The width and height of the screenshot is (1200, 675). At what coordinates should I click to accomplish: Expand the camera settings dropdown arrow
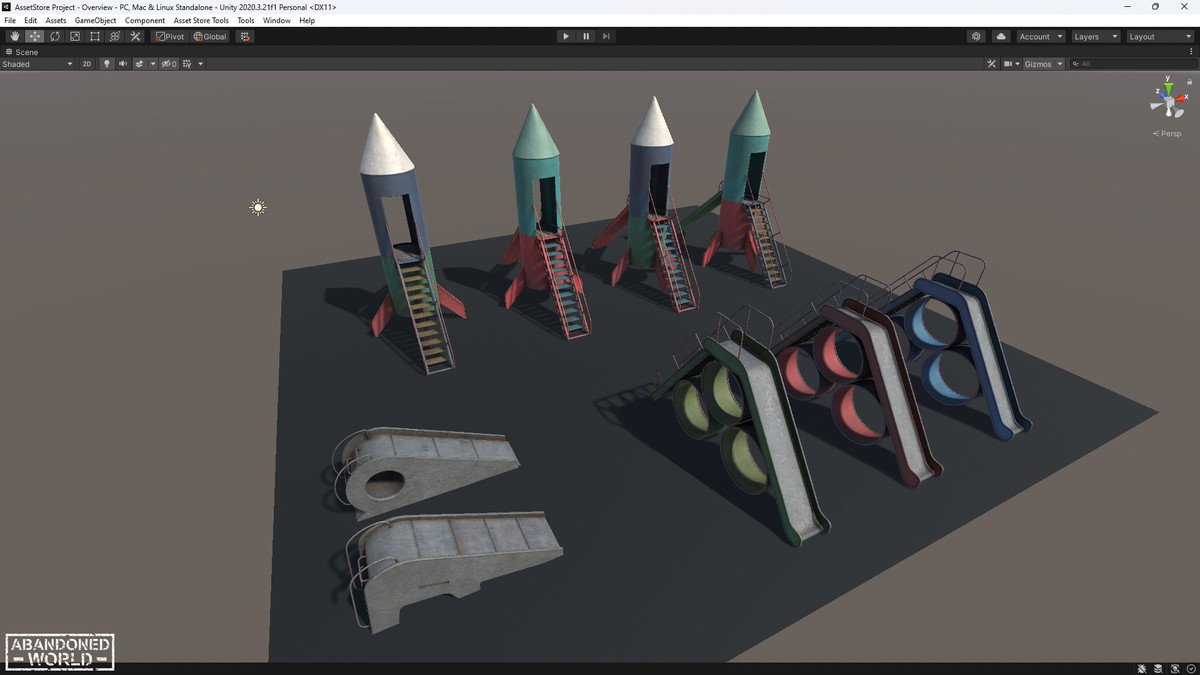1018,64
